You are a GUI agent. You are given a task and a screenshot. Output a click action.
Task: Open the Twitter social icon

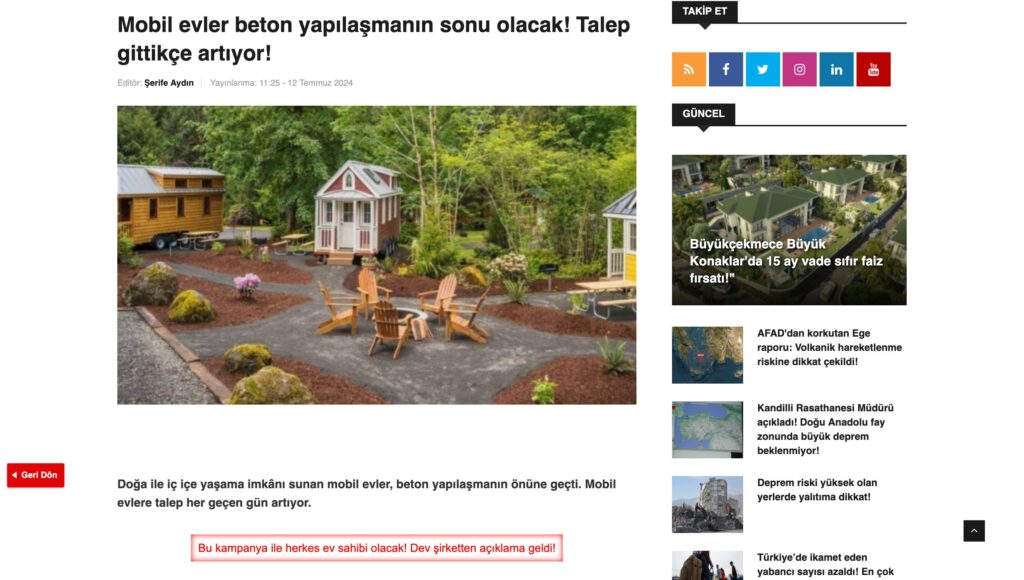(762, 69)
